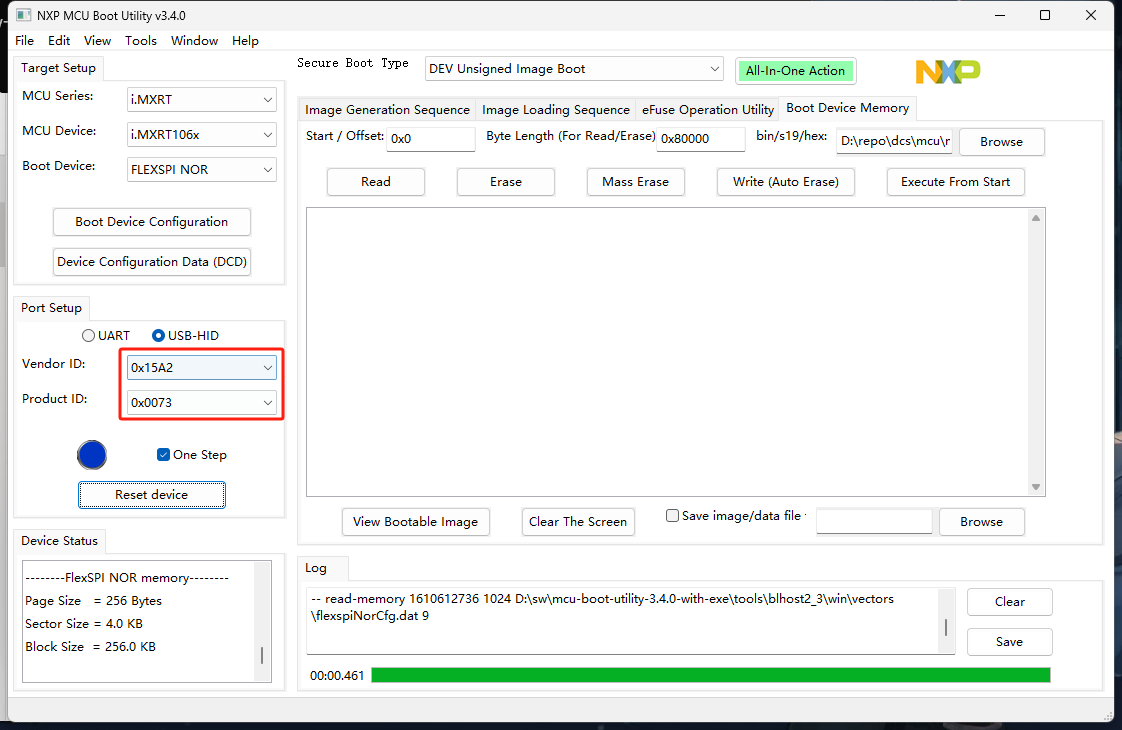
Task: Click the Reset device button
Action: 152,495
